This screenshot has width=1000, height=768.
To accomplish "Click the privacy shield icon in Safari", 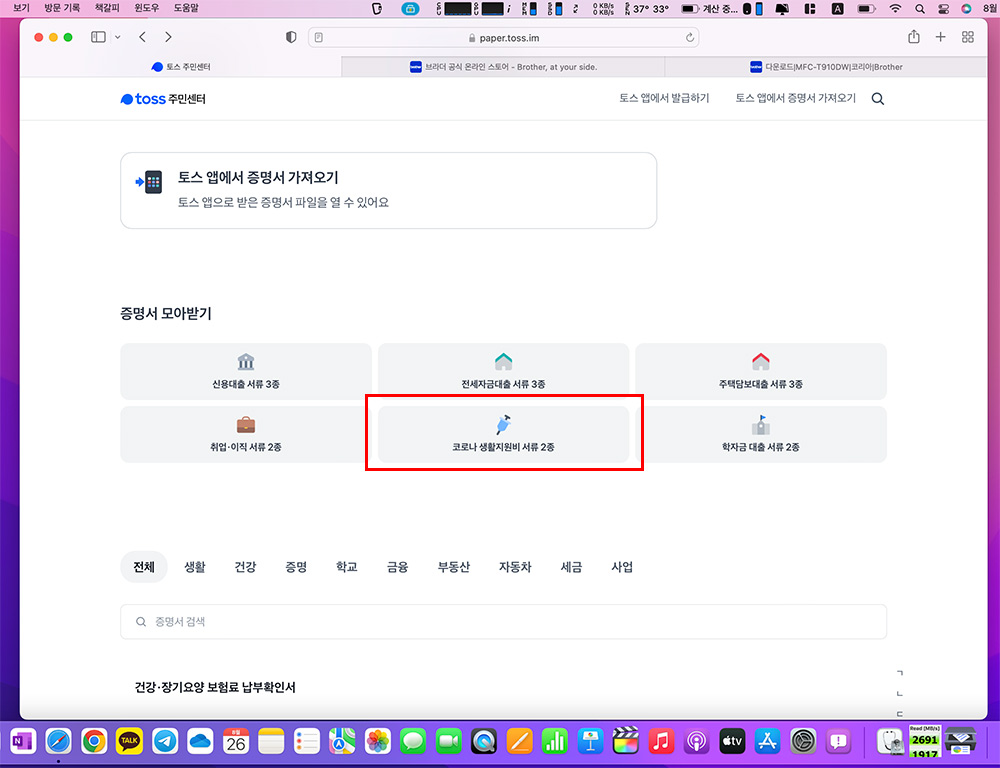I will click(291, 37).
